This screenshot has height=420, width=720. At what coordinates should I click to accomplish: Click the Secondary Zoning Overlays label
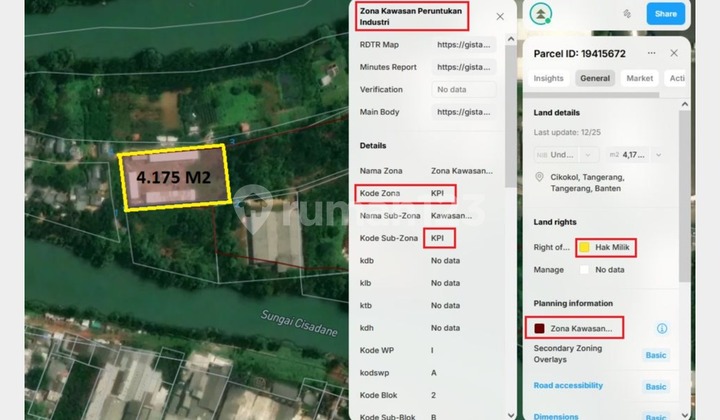click(x=568, y=354)
